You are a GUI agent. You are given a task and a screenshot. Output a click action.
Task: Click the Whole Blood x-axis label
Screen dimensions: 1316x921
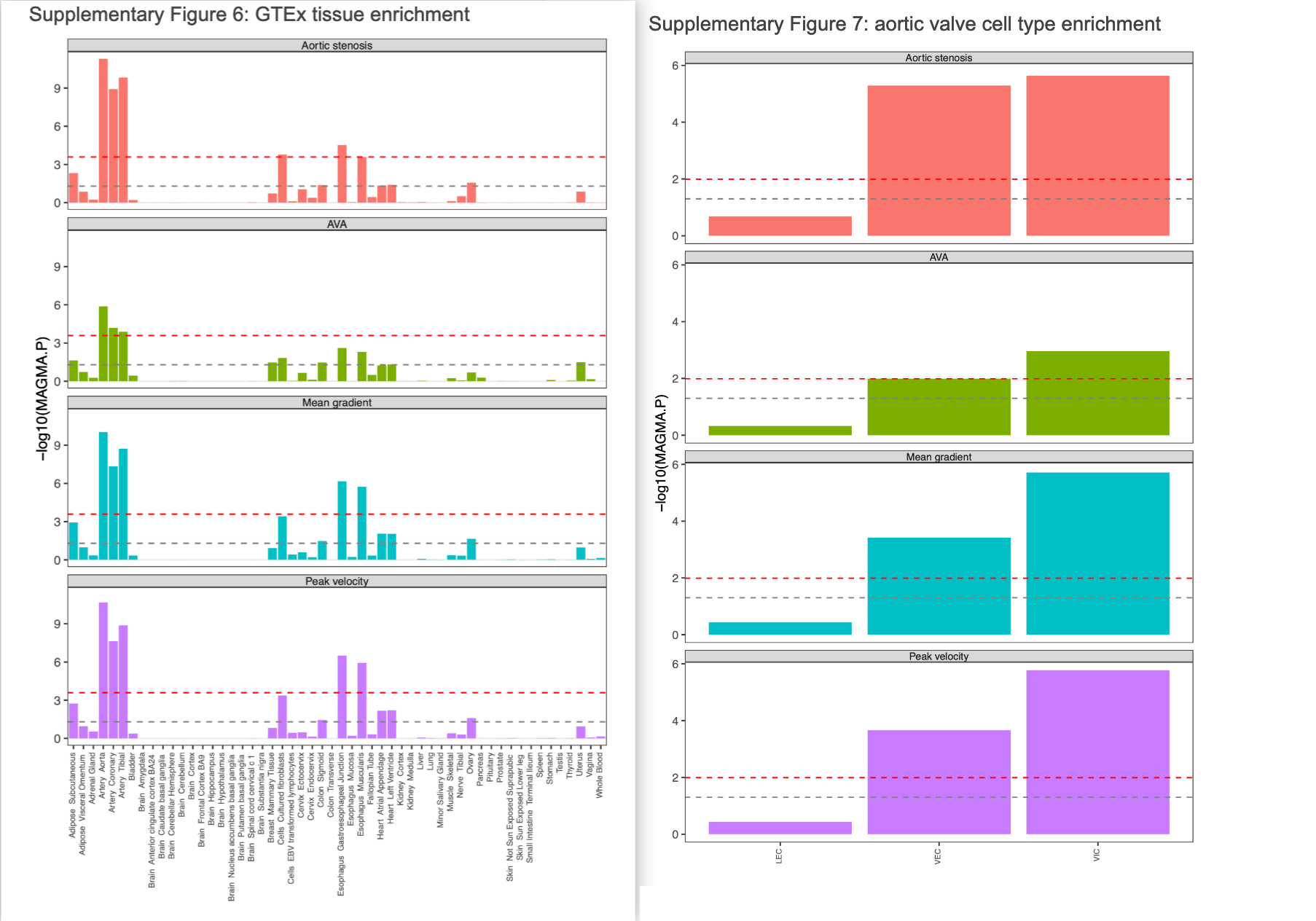click(600, 775)
